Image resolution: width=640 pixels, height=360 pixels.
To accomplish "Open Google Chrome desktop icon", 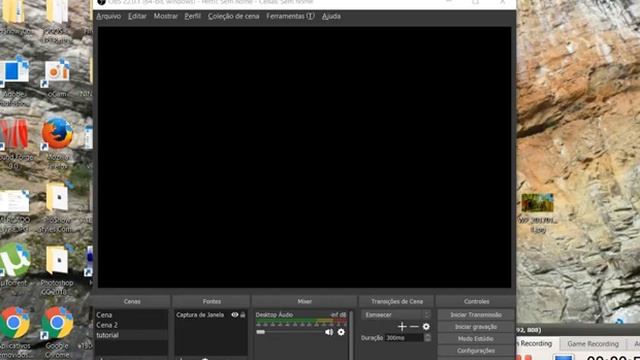I will pos(57,331).
